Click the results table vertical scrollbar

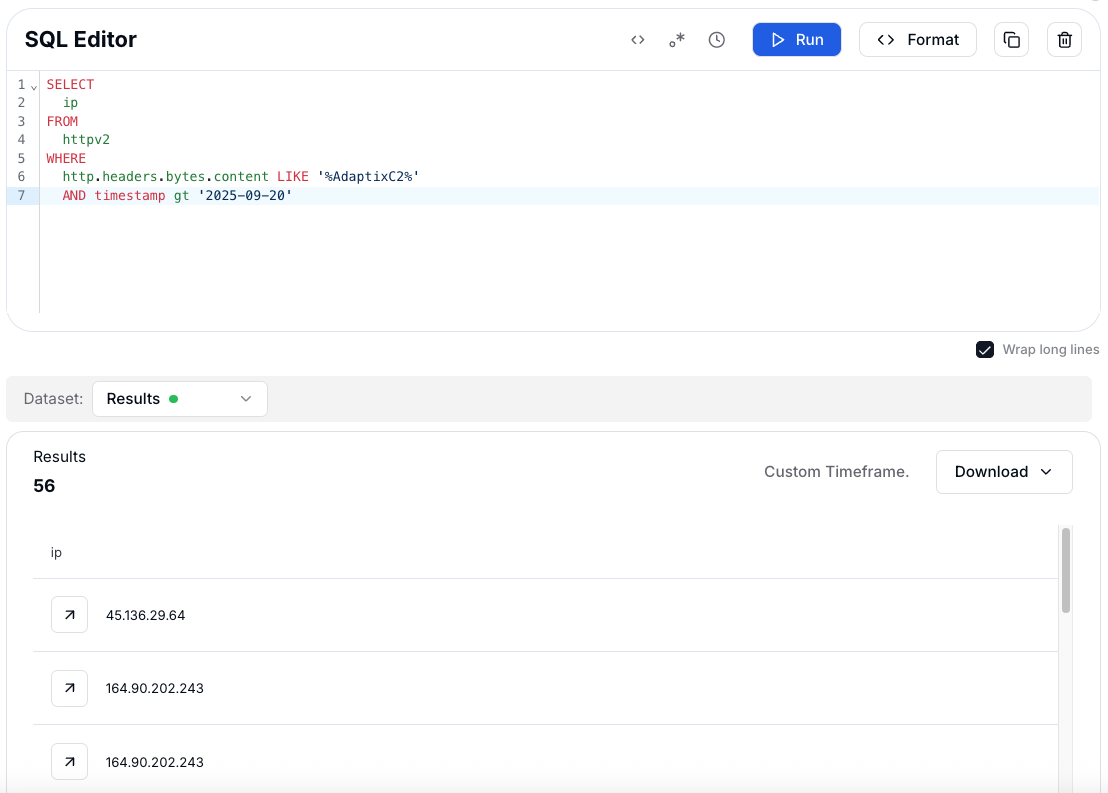pos(1066,570)
